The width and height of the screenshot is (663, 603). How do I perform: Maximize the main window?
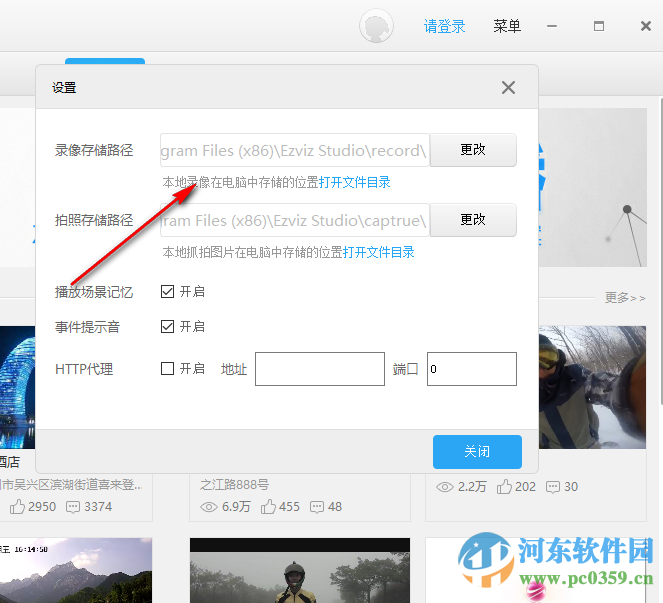point(599,26)
